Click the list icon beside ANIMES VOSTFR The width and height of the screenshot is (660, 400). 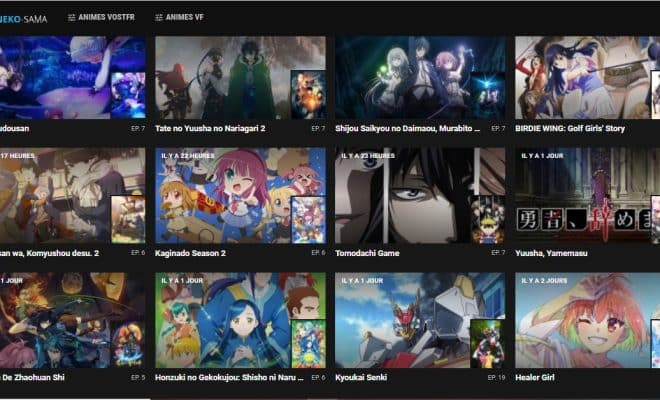[x=72, y=17]
